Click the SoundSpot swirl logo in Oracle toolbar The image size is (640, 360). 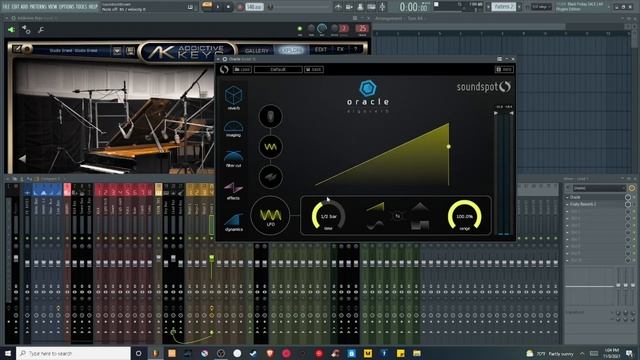click(x=224, y=69)
